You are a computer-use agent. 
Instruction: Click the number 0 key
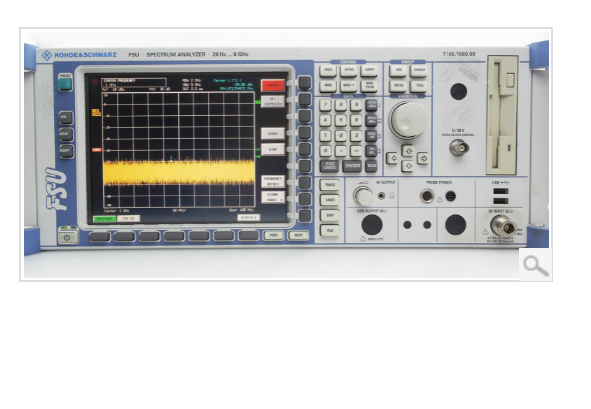[x=325, y=151]
